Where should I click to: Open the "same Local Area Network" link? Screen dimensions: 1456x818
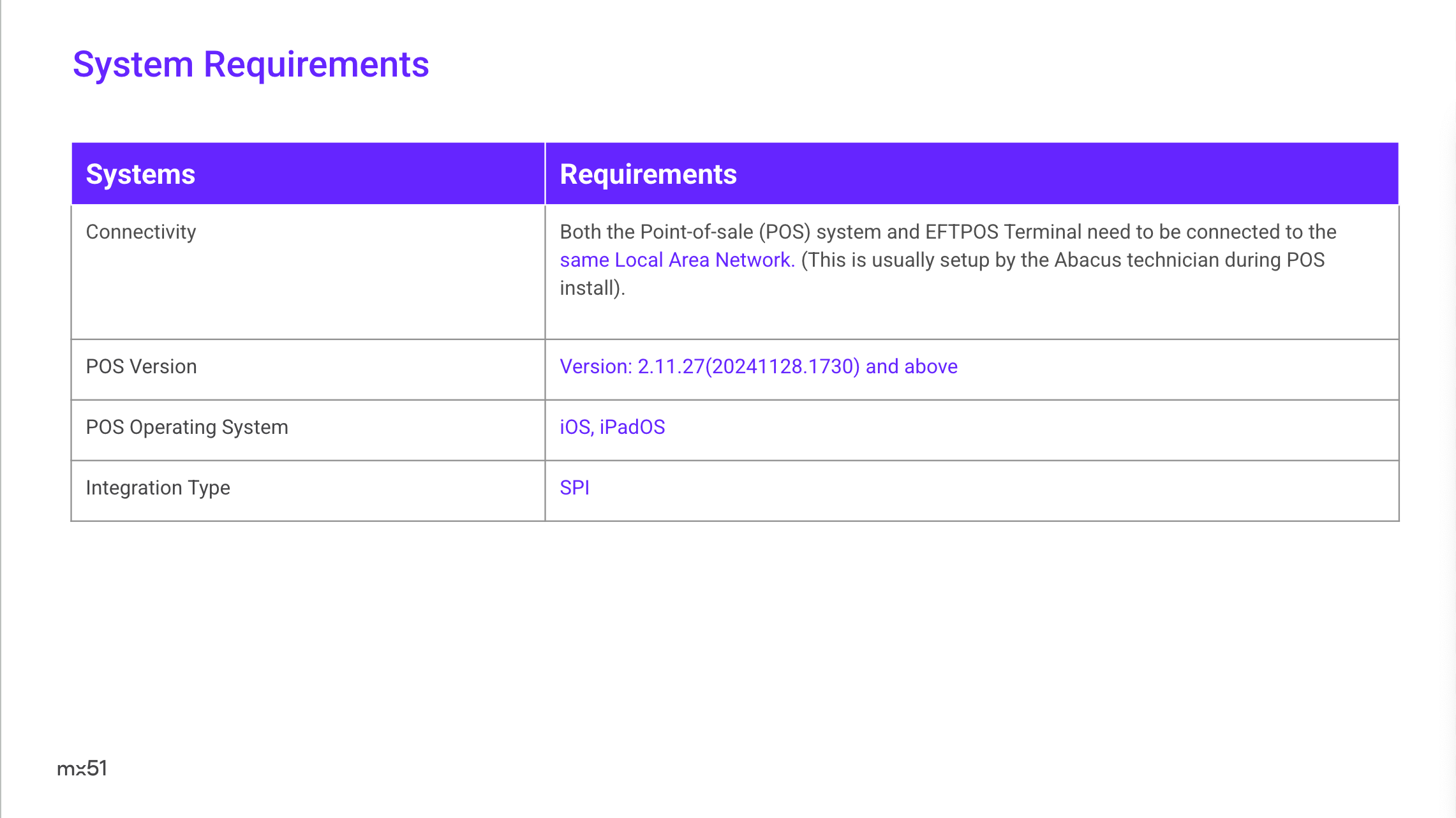pyautogui.click(x=676, y=260)
